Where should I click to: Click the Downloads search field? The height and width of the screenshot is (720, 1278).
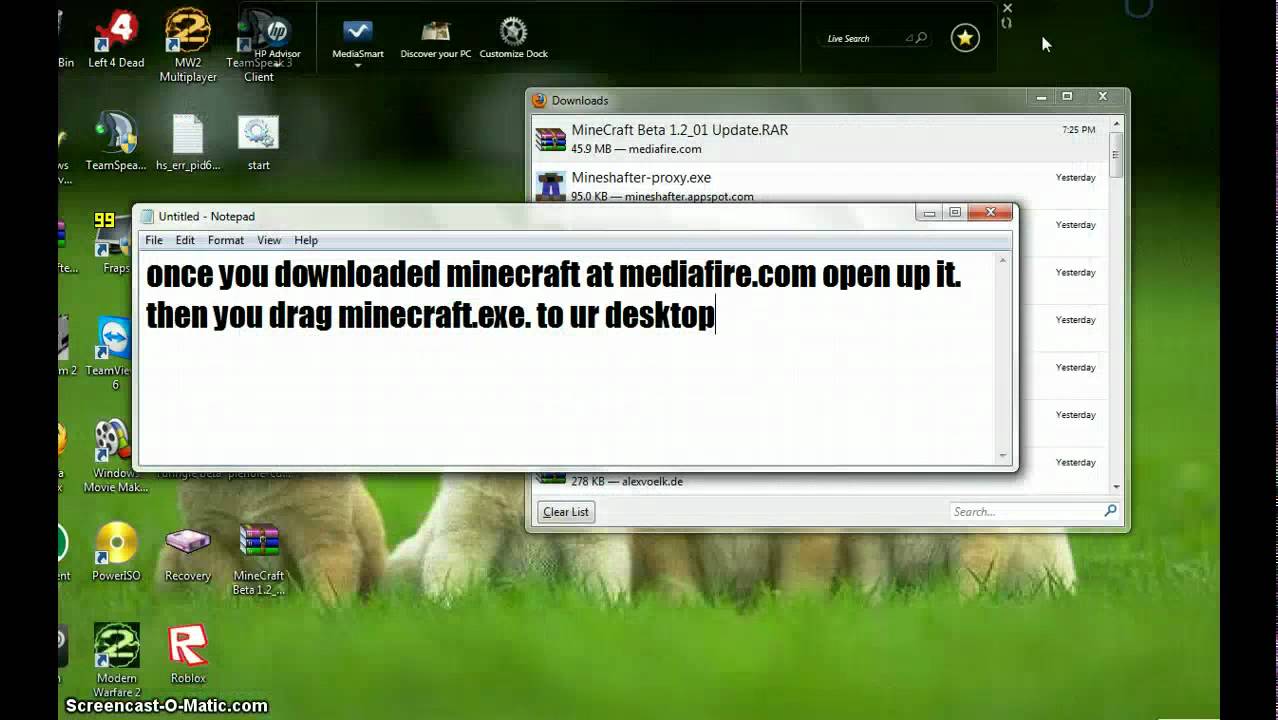[1034, 511]
